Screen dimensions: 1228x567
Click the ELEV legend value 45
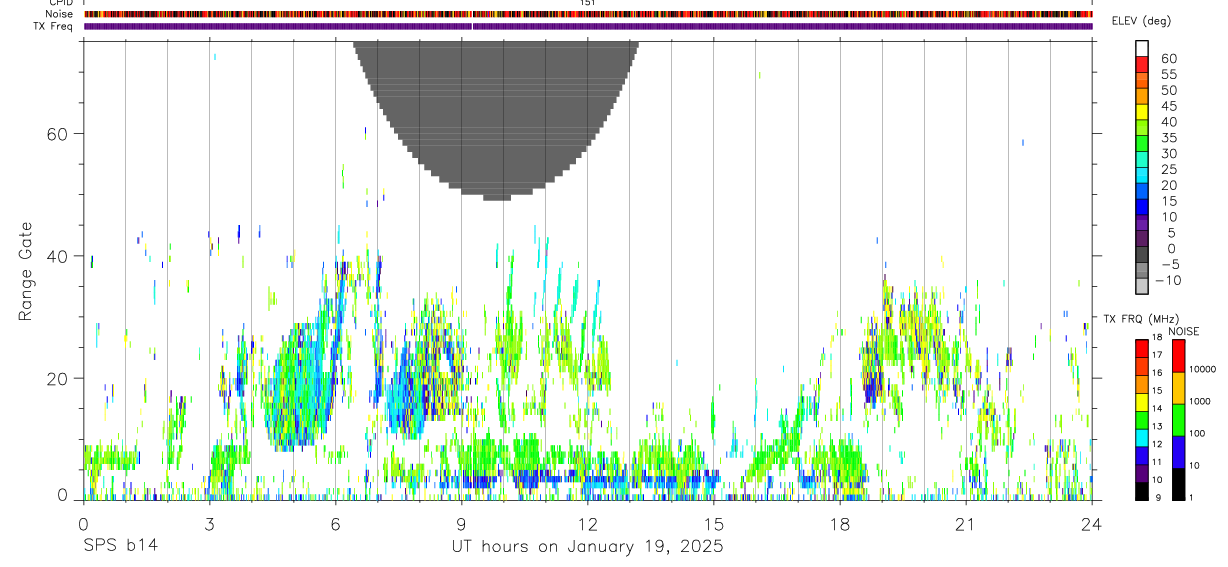tap(1168, 106)
